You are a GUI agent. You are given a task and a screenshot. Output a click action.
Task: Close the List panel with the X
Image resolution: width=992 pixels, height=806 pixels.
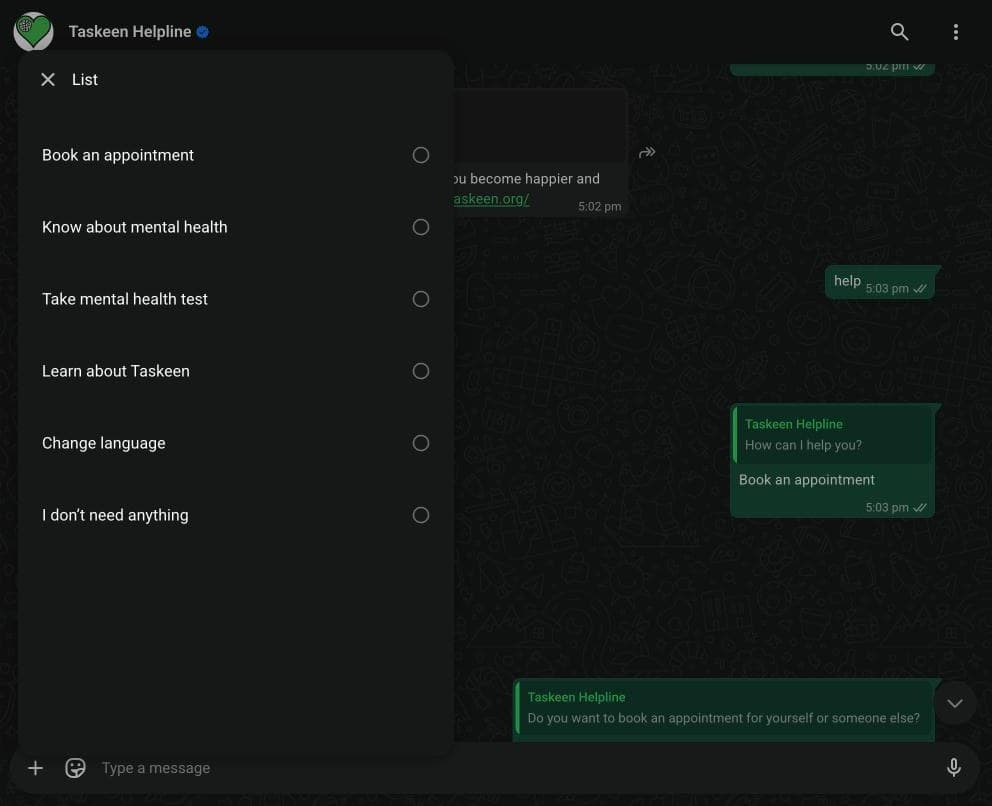click(47, 79)
